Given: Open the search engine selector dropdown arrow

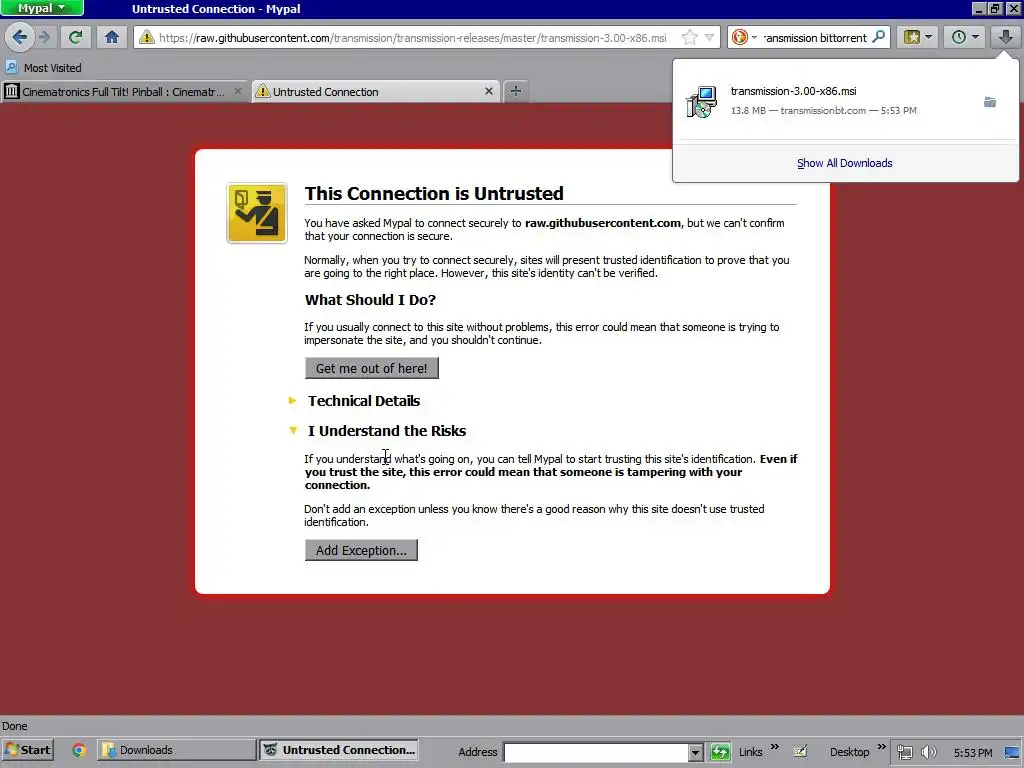Looking at the screenshot, I should tap(754, 37).
